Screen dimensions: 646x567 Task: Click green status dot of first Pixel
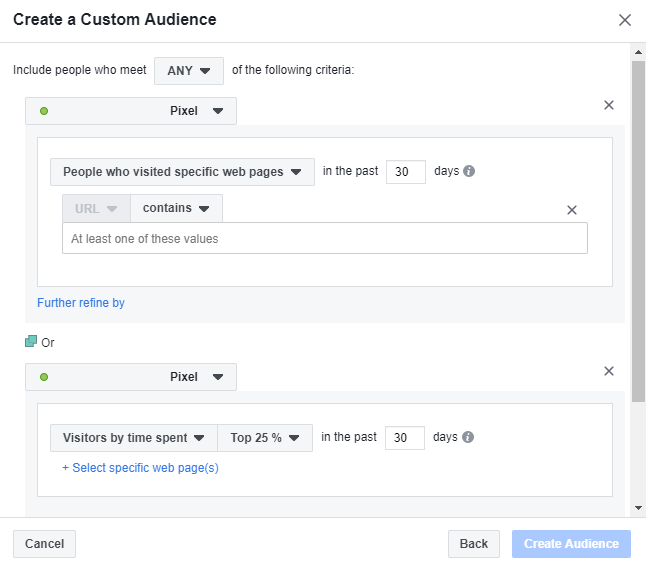44,111
